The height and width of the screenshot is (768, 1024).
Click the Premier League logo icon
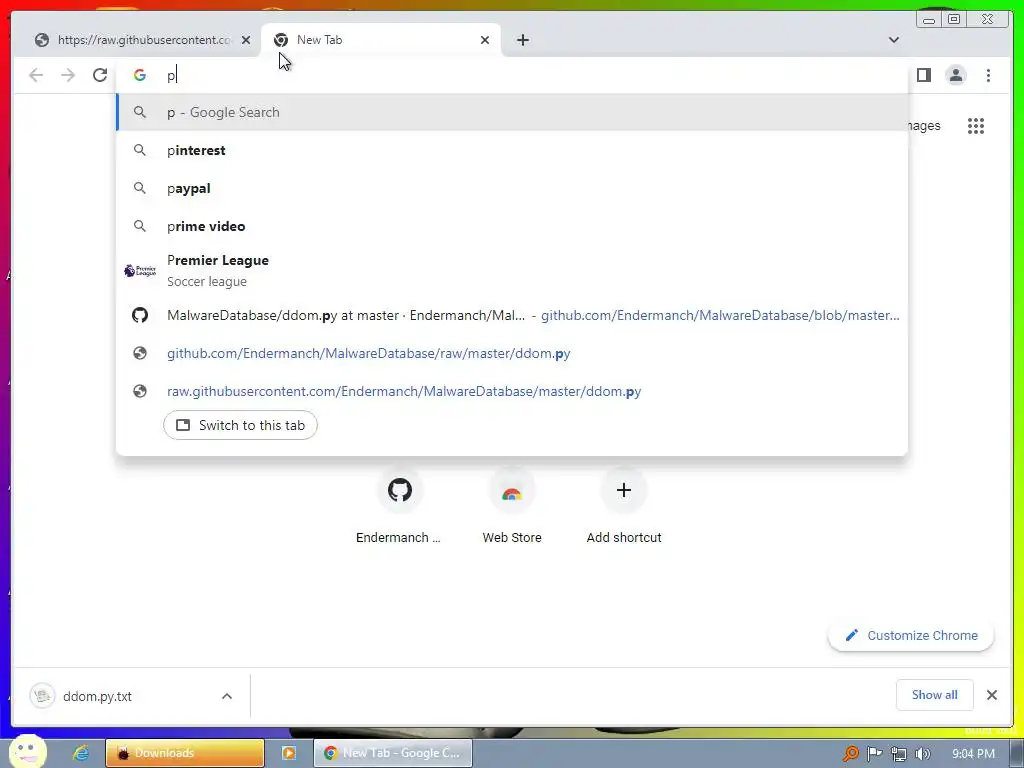pos(140,270)
